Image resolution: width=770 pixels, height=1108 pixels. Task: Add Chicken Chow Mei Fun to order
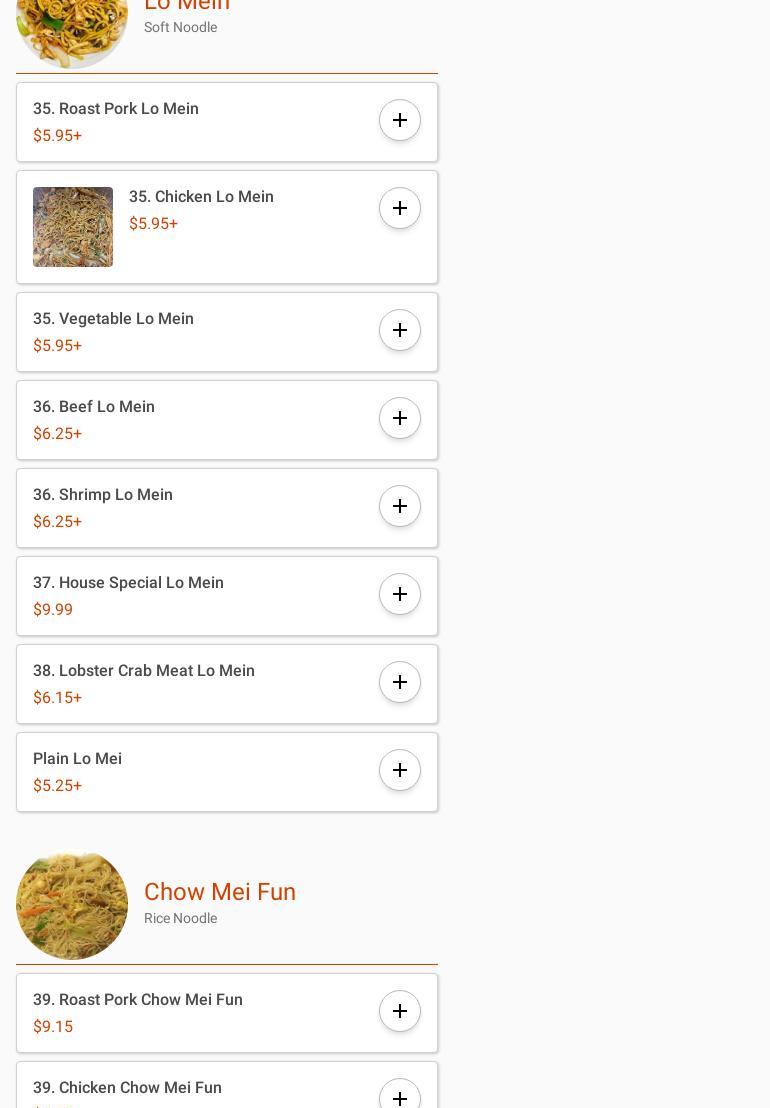[x=400, y=1096]
